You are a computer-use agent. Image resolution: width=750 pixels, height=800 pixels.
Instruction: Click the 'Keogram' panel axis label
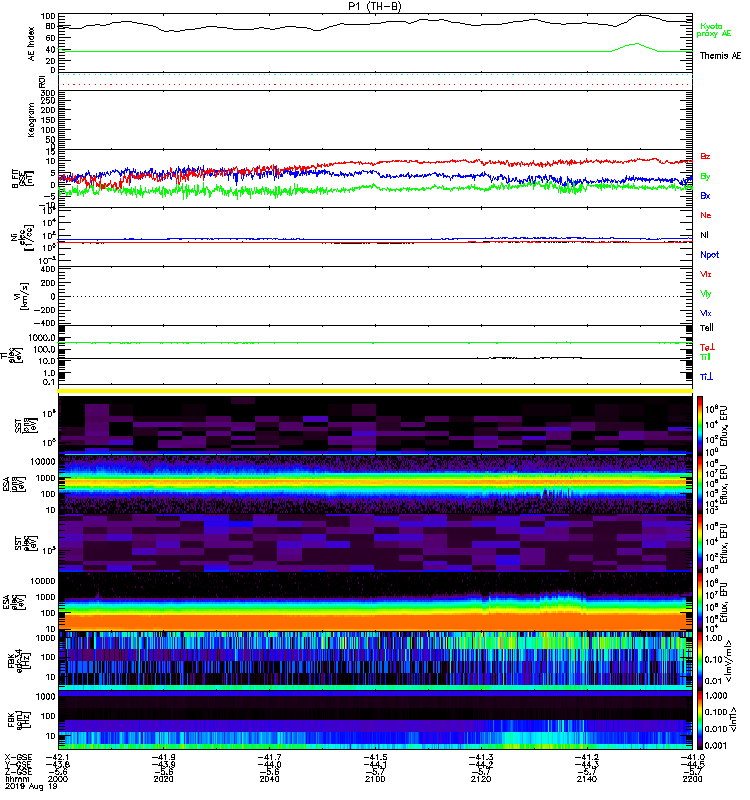[x=31, y=119]
